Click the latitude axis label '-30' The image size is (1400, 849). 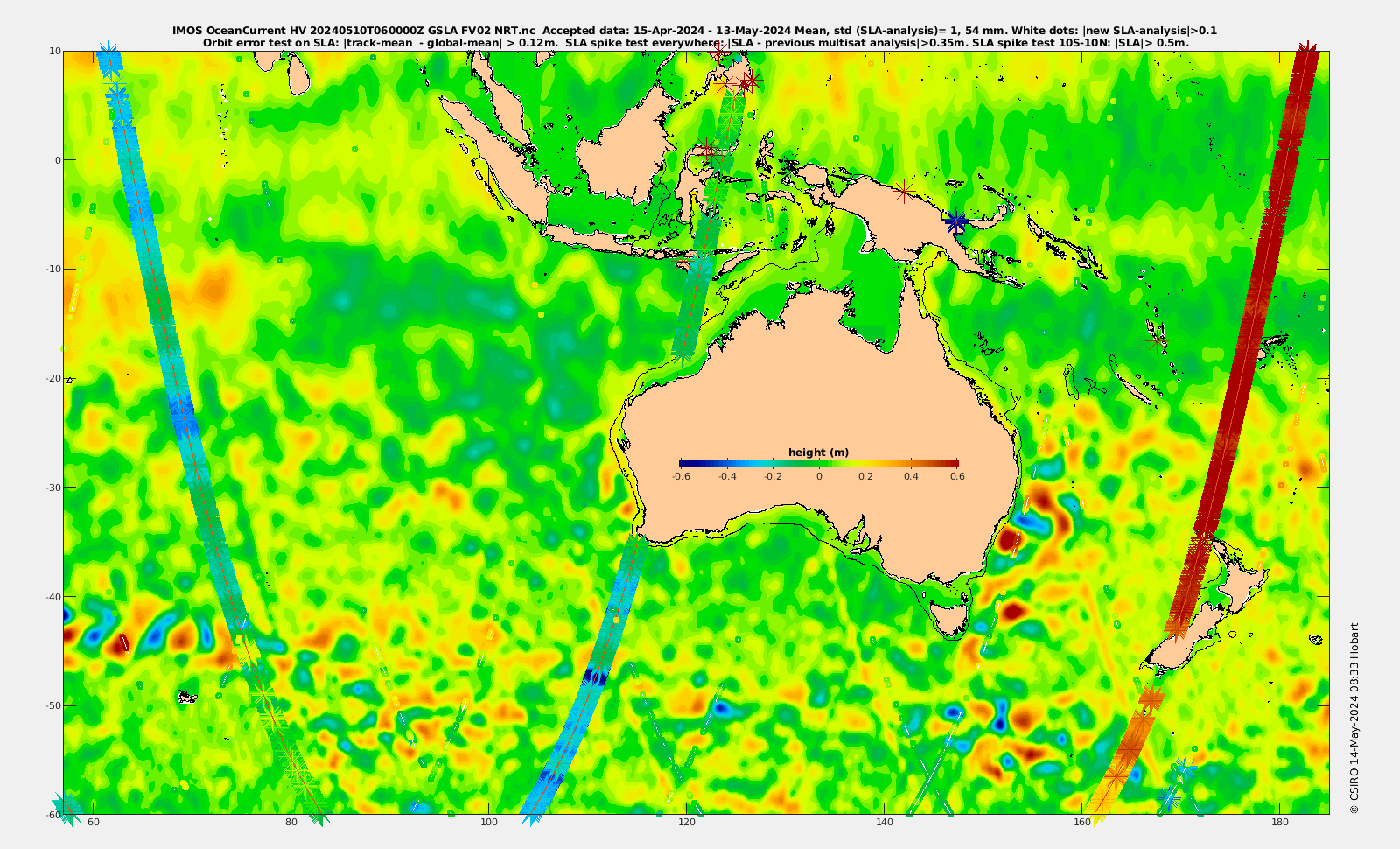tap(53, 488)
